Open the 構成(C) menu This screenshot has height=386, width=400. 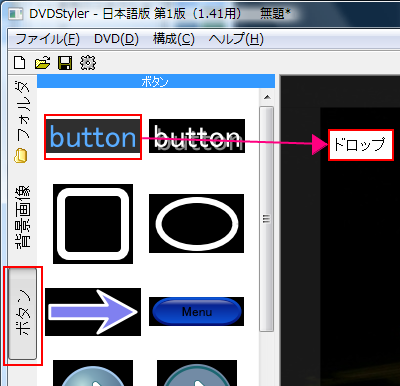(174, 39)
